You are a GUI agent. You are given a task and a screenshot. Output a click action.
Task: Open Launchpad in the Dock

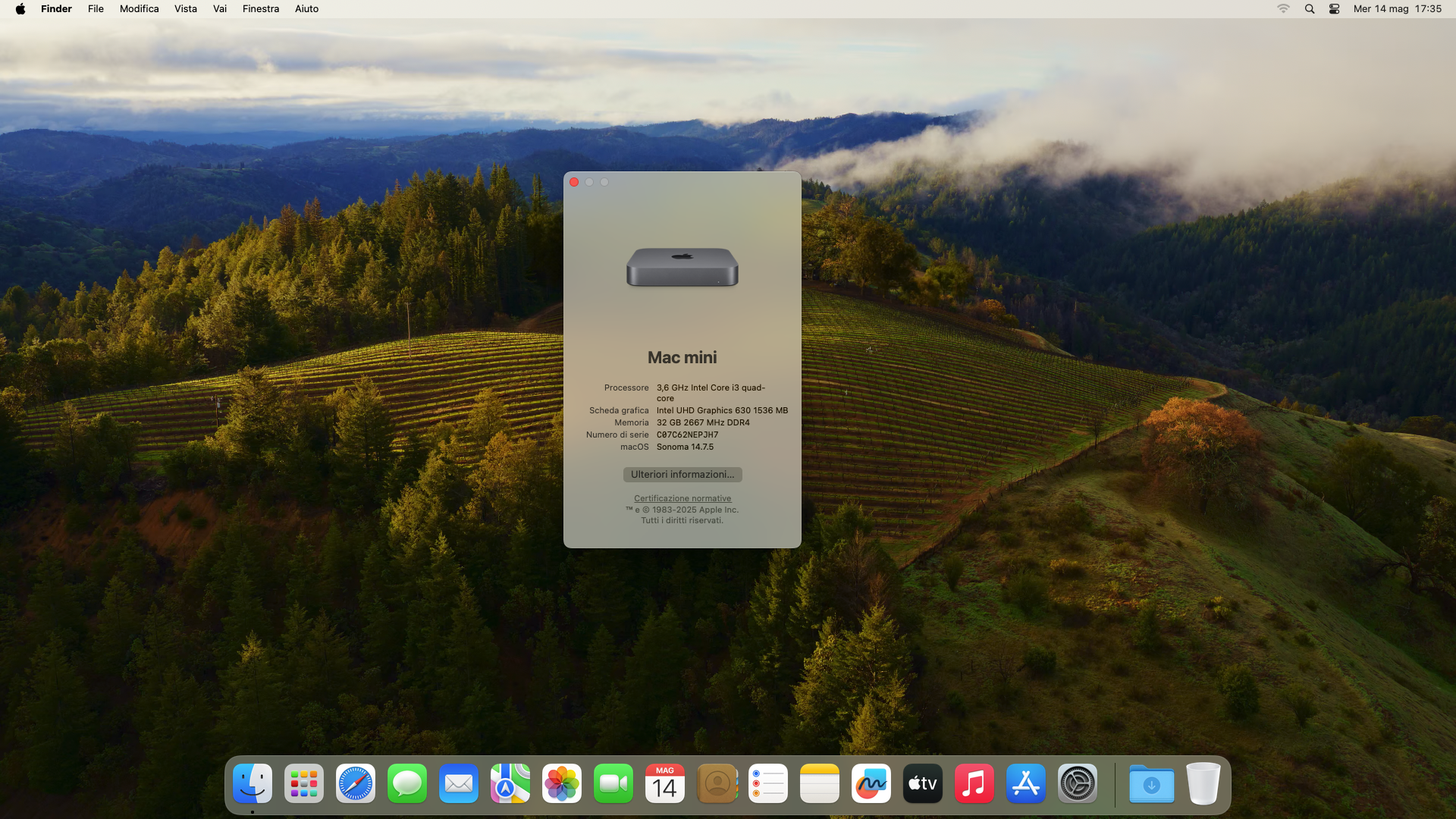click(x=304, y=783)
